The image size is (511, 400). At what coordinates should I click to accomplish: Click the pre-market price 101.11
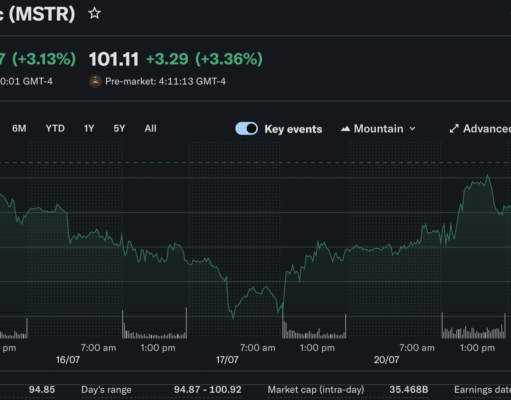114,59
